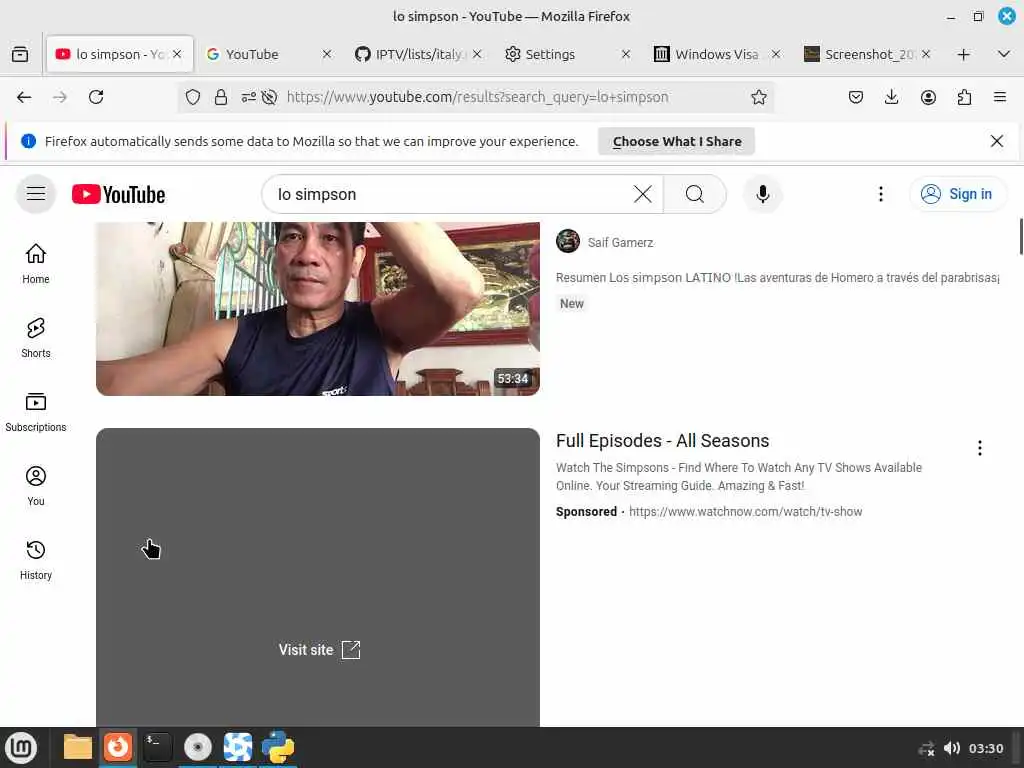
Task: Open the watchnow.com sponsored URL
Action: [745, 511]
